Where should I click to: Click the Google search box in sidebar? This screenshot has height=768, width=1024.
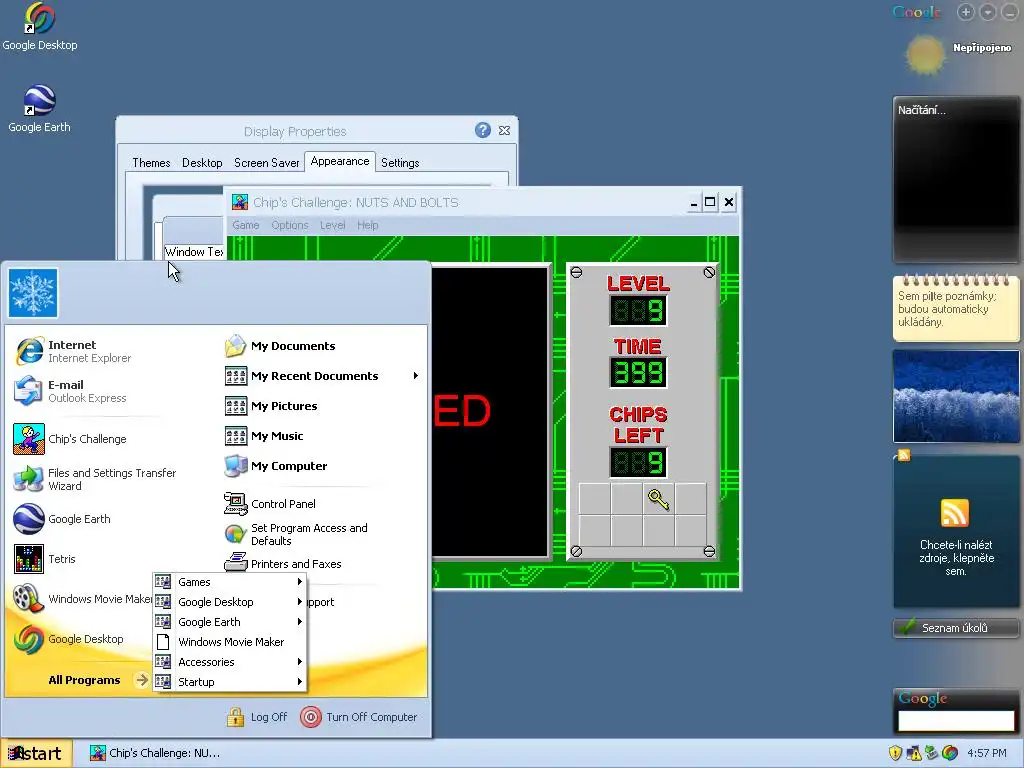pos(955,720)
